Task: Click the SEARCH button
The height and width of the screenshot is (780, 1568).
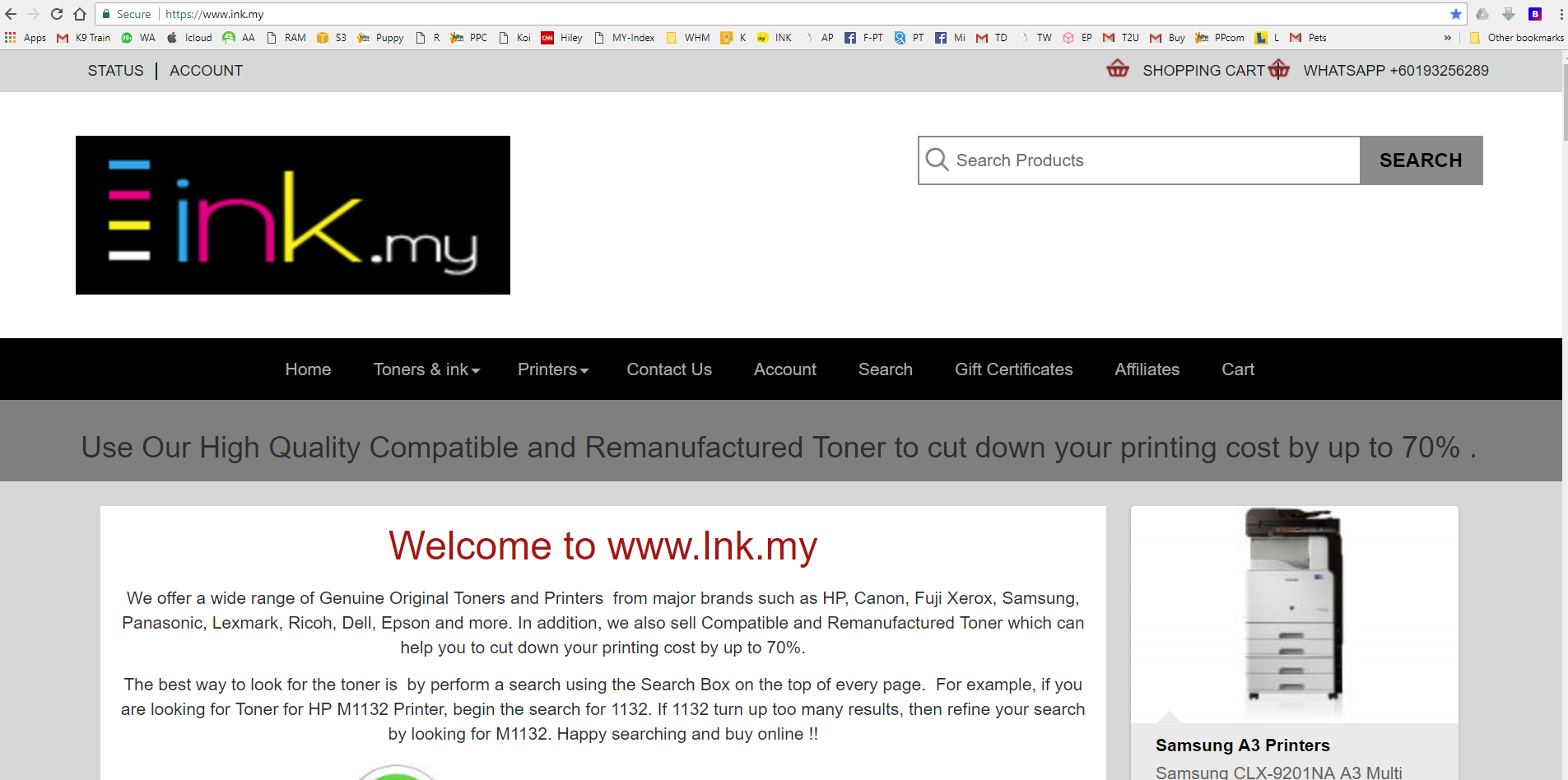Action: (x=1421, y=160)
